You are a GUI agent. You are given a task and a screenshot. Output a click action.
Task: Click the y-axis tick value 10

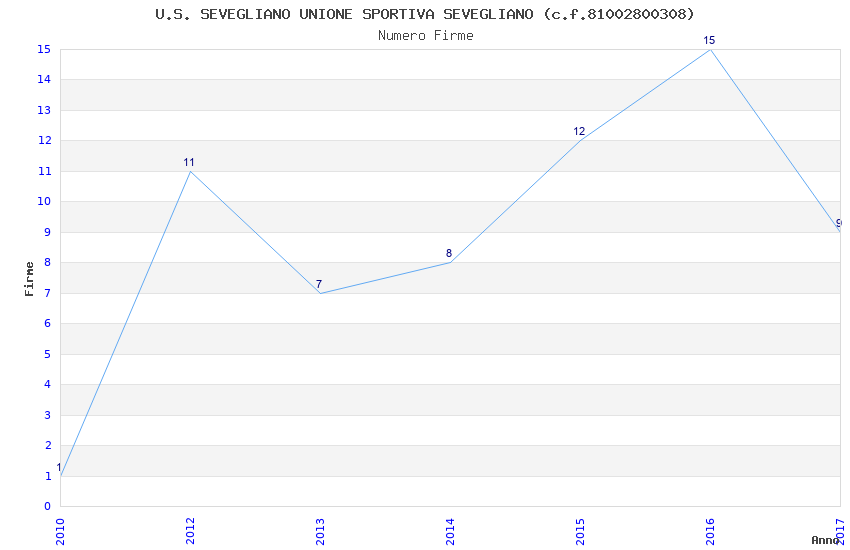(x=44, y=202)
